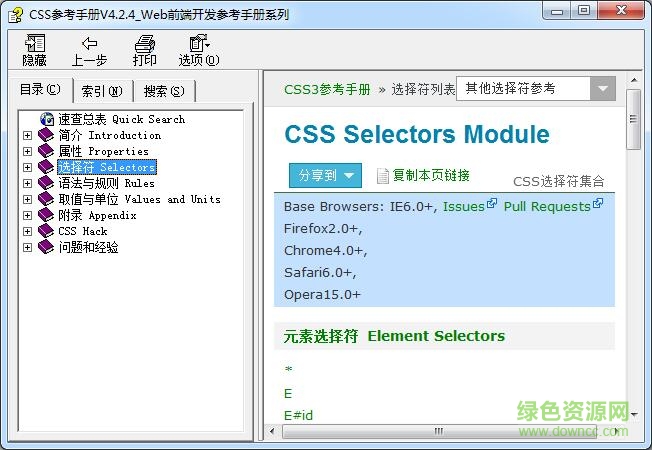
Task: Select 问题和经验 tree item label
Action: pos(88,247)
